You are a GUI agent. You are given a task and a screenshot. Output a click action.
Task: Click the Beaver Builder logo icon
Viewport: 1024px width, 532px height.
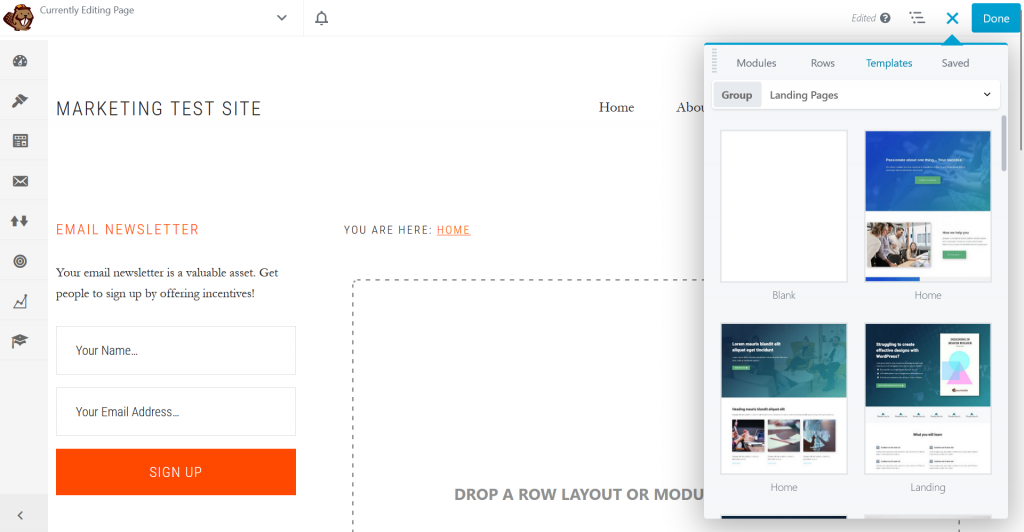click(18, 17)
